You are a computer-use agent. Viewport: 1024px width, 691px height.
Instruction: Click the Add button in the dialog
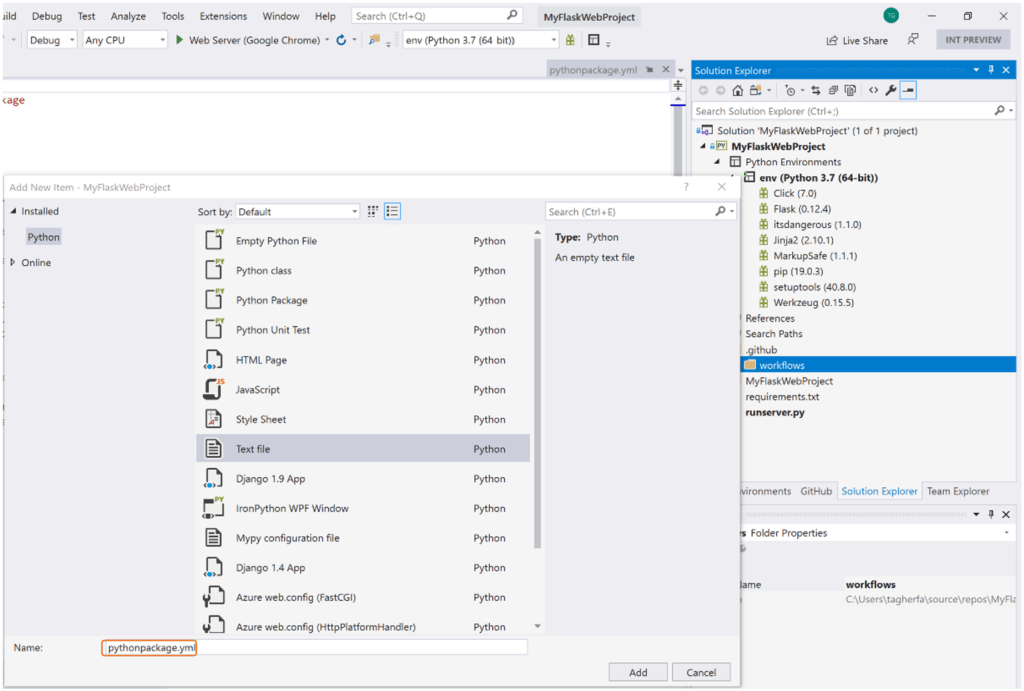point(638,671)
